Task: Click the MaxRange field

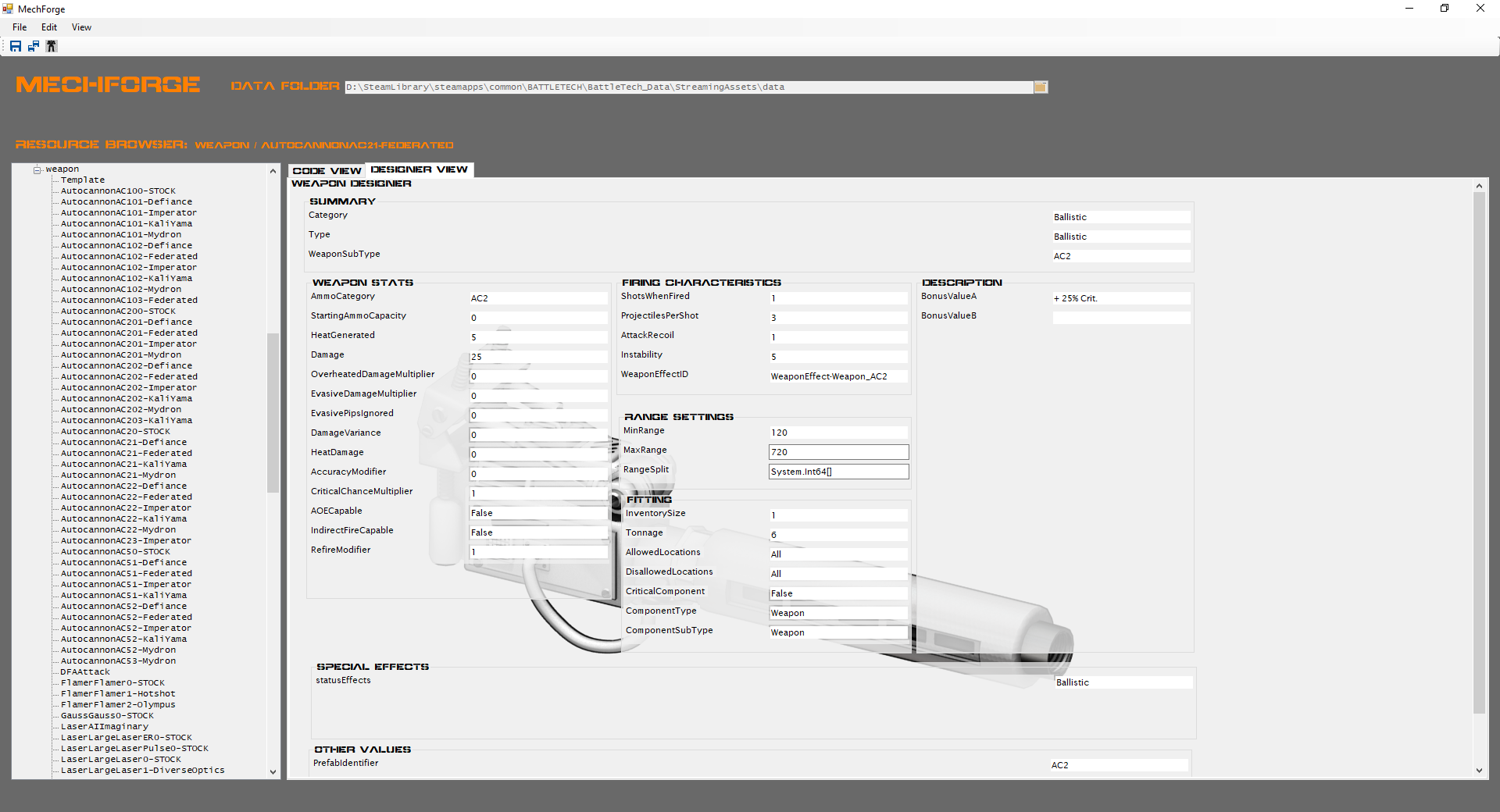Action: pos(838,452)
